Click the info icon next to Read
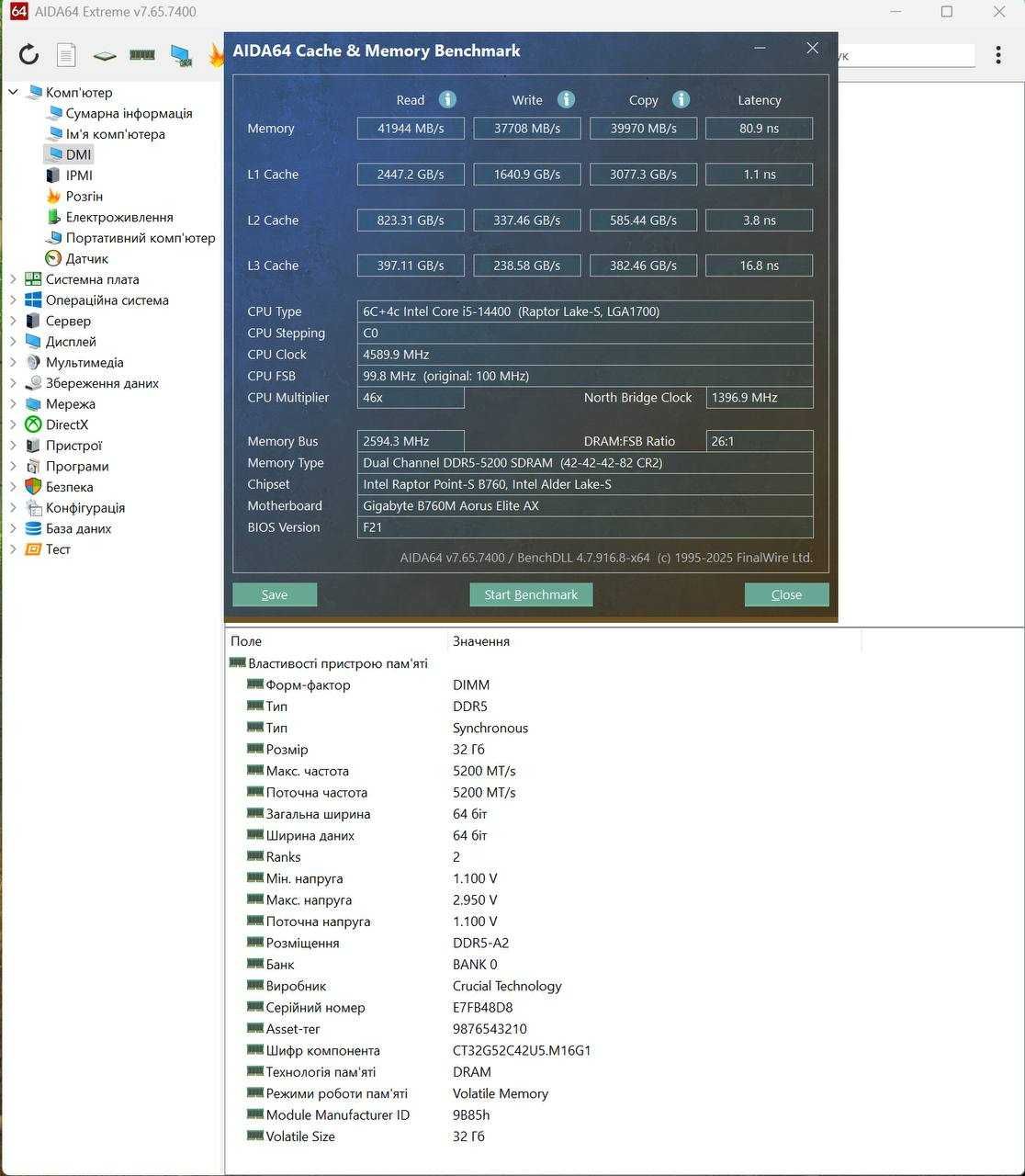The width and height of the screenshot is (1025, 1176). coord(447,99)
